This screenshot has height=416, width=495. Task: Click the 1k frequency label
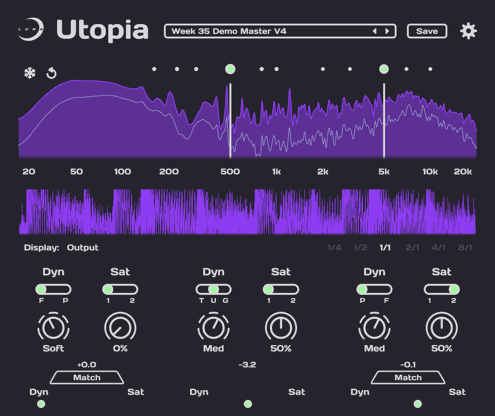click(276, 172)
